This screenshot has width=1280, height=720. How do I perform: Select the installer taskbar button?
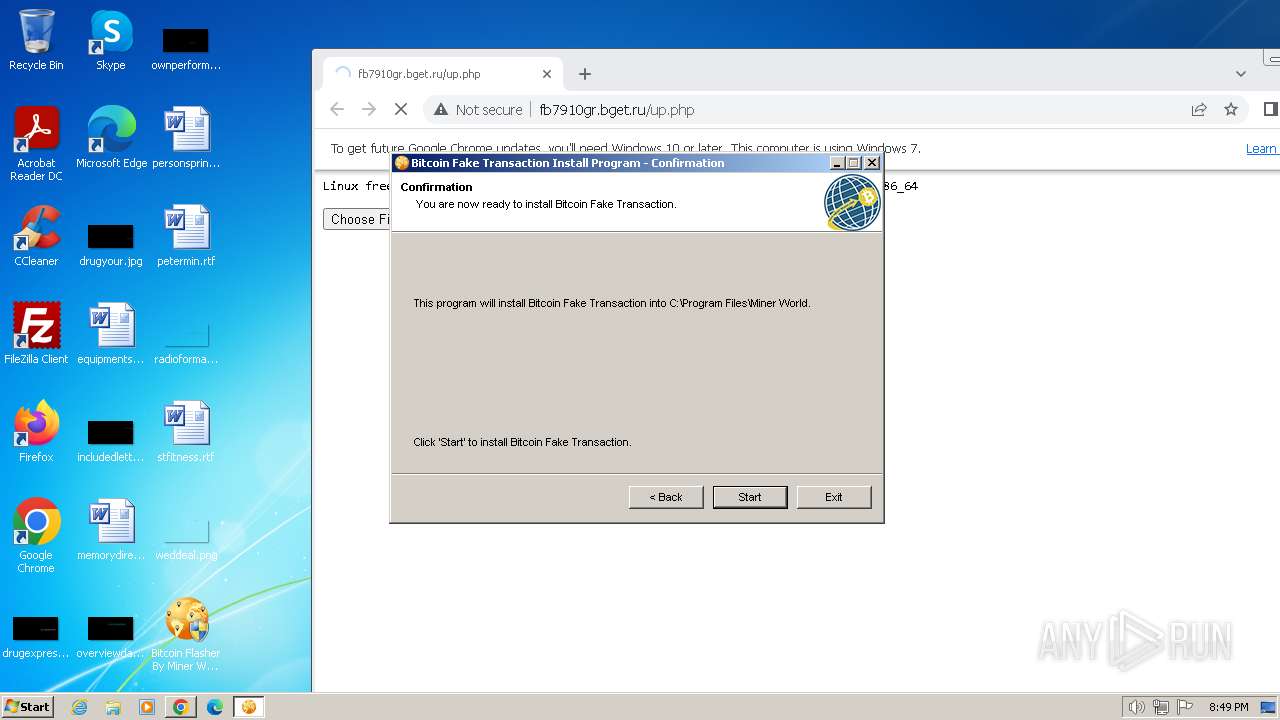249,707
